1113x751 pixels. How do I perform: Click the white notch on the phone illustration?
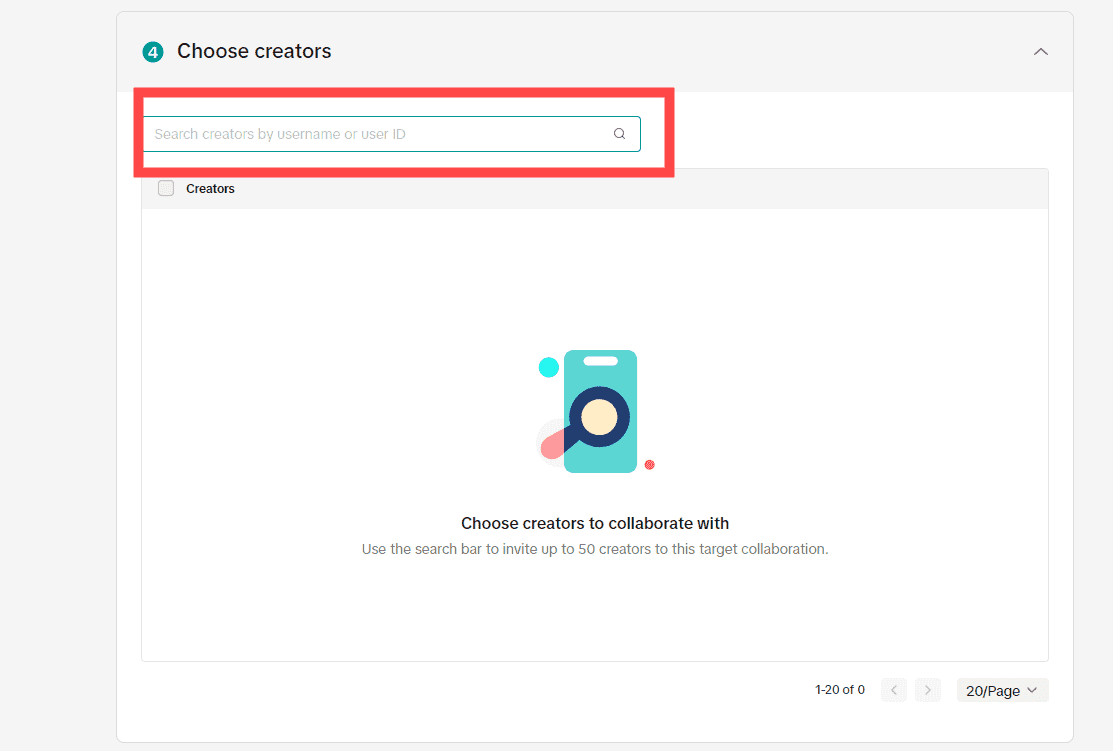(x=600, y=361)
